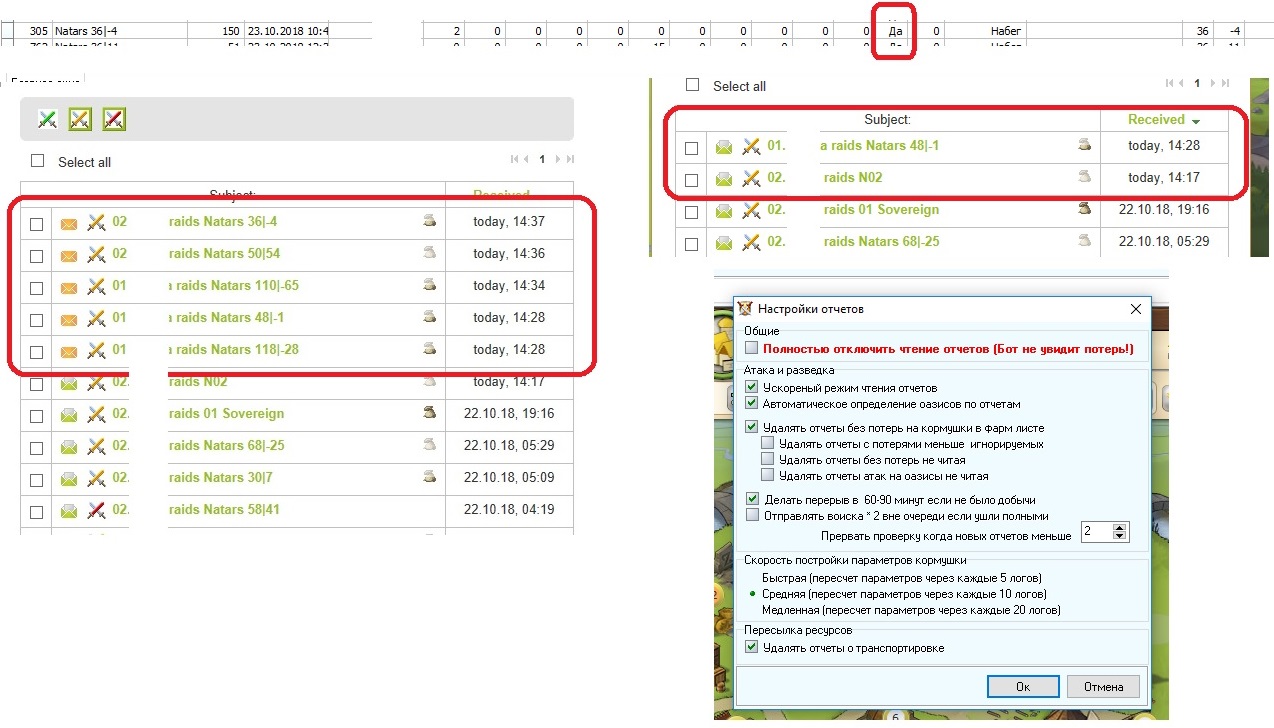This screenshot has width=1274, height=728.
Task: Click the envelope icon for Natars 58|41 report
Action: click(x=69, y=512)
